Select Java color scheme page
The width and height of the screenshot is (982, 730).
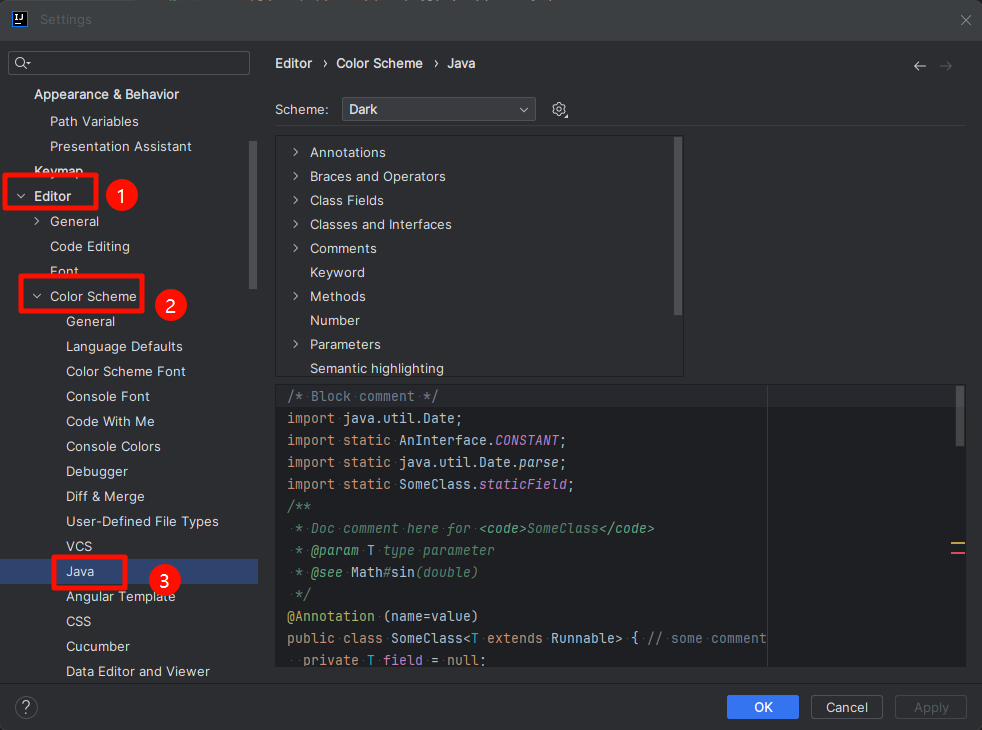coord(80,572)
